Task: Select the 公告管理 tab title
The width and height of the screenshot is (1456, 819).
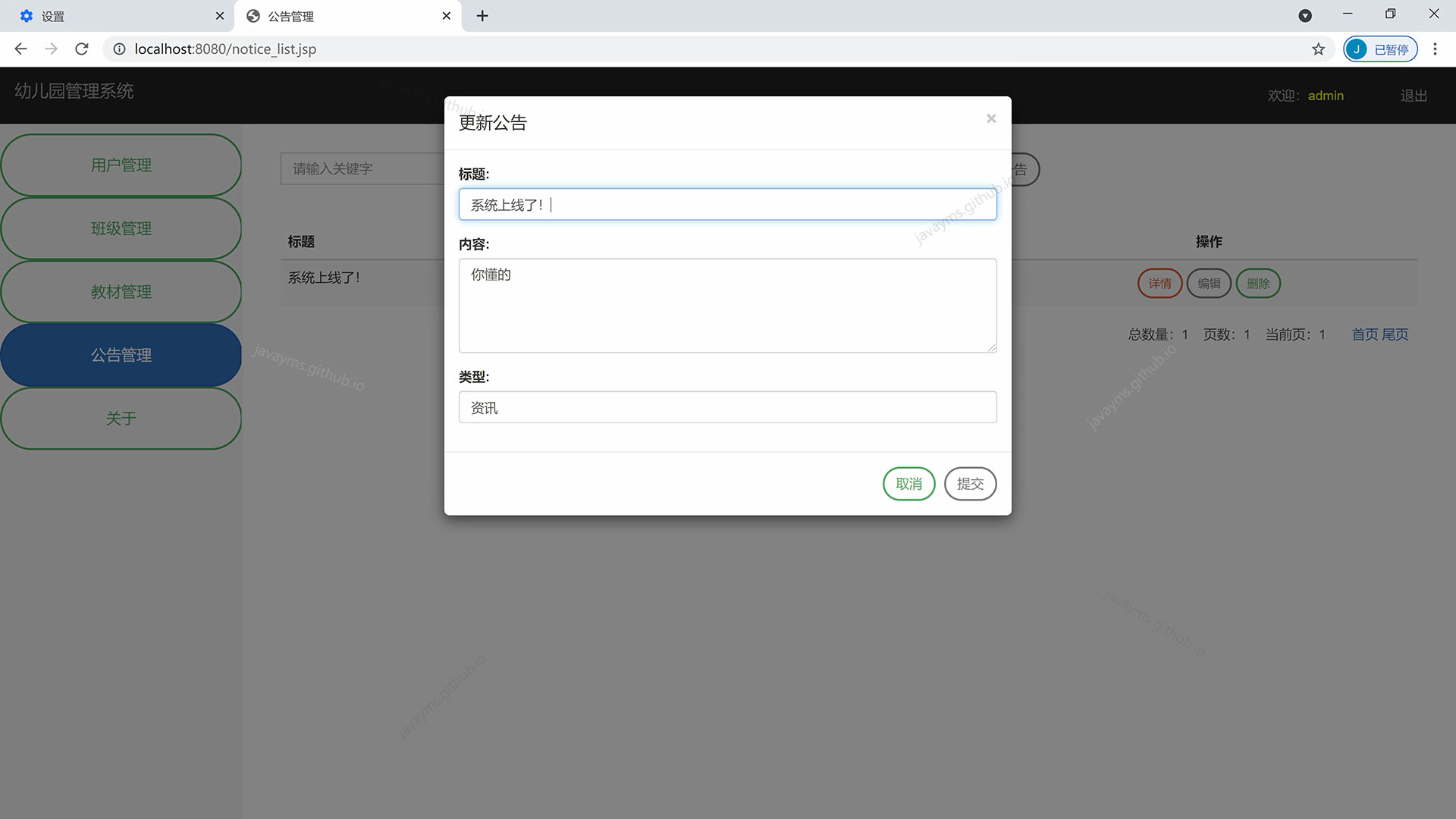Action: (291, 16)
